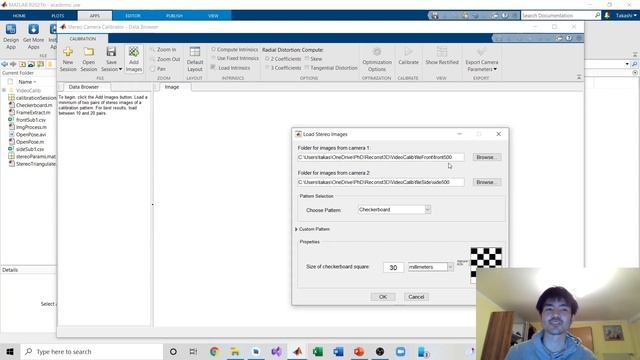Viewport: 640px width, 360px height.
Task: Click the Zoom Out tool
Action: (165, 59)
